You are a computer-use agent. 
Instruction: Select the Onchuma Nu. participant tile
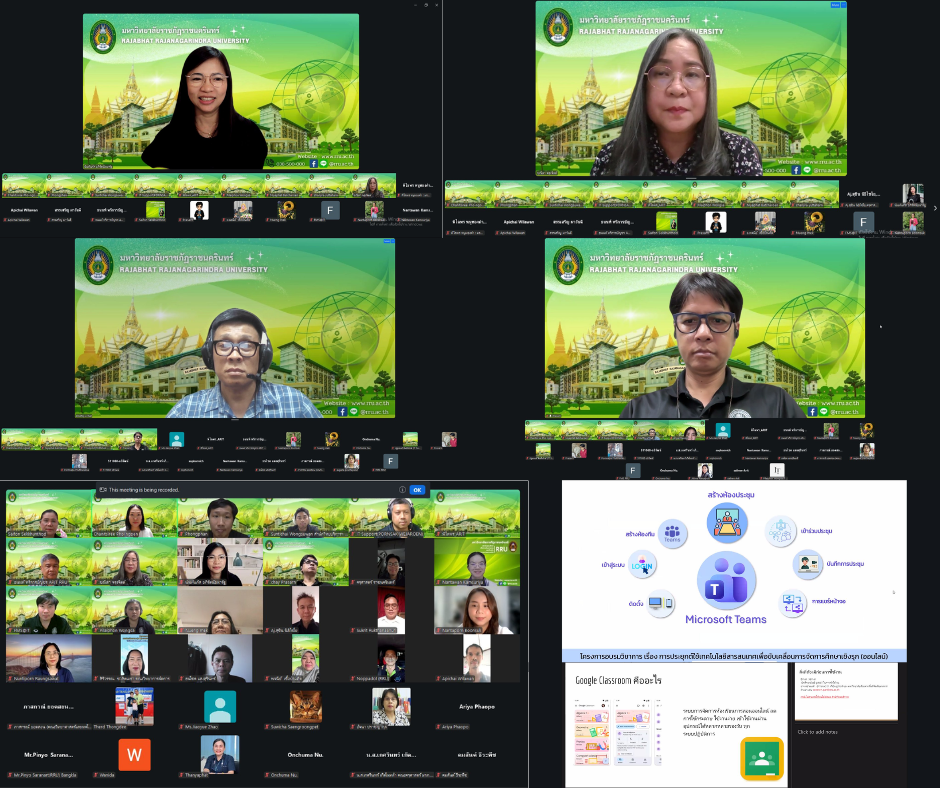coord(305,757)
